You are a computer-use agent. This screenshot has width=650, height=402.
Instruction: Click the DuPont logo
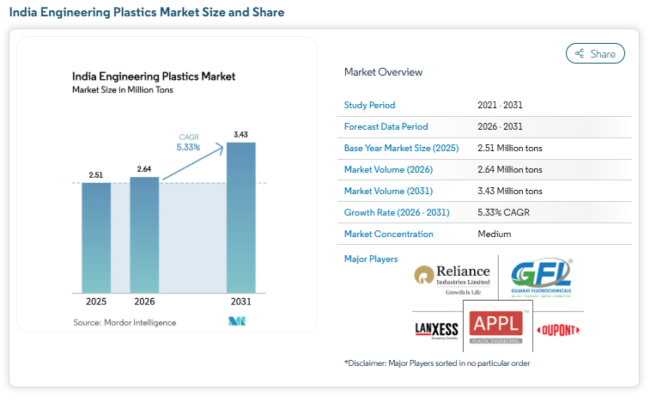click(558, 330)
